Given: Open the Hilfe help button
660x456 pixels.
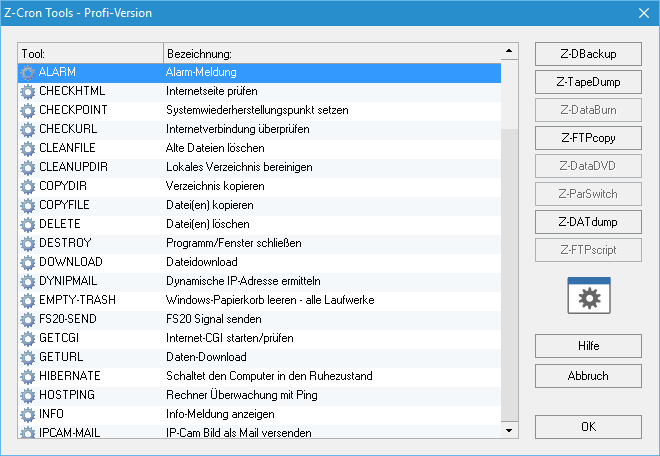Looking at the screenshot, I should click(x=588, y=346).
